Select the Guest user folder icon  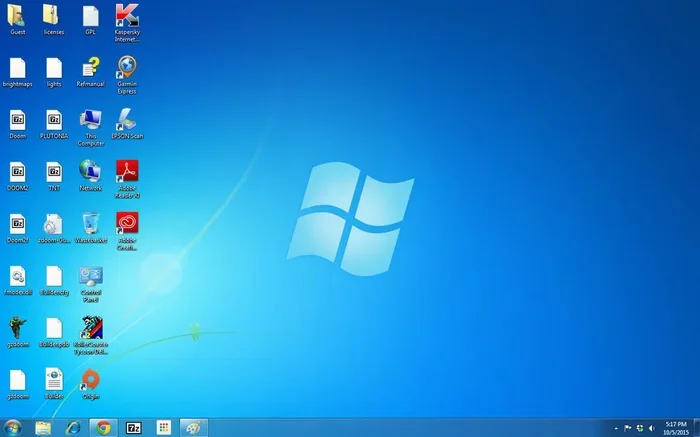17,16
